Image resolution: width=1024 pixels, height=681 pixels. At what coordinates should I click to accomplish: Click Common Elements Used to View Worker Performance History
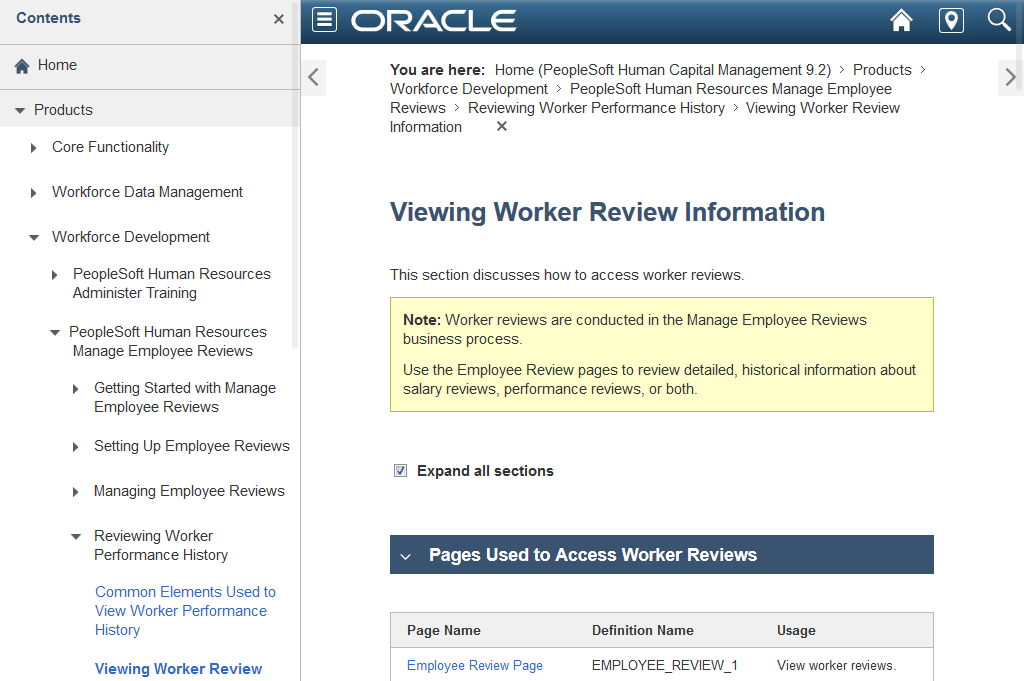185,610
